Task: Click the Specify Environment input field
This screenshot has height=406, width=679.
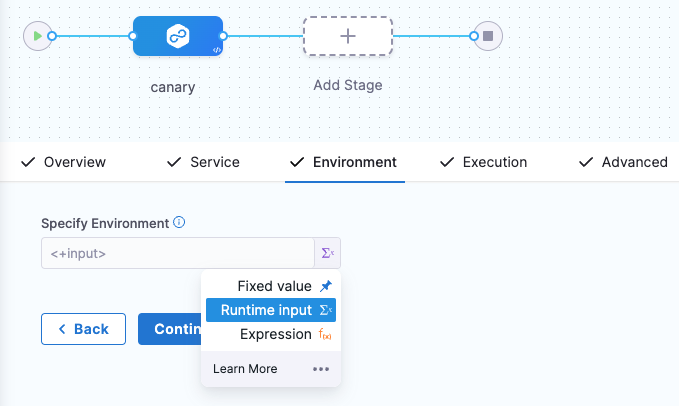Action: tap(177, 254)
